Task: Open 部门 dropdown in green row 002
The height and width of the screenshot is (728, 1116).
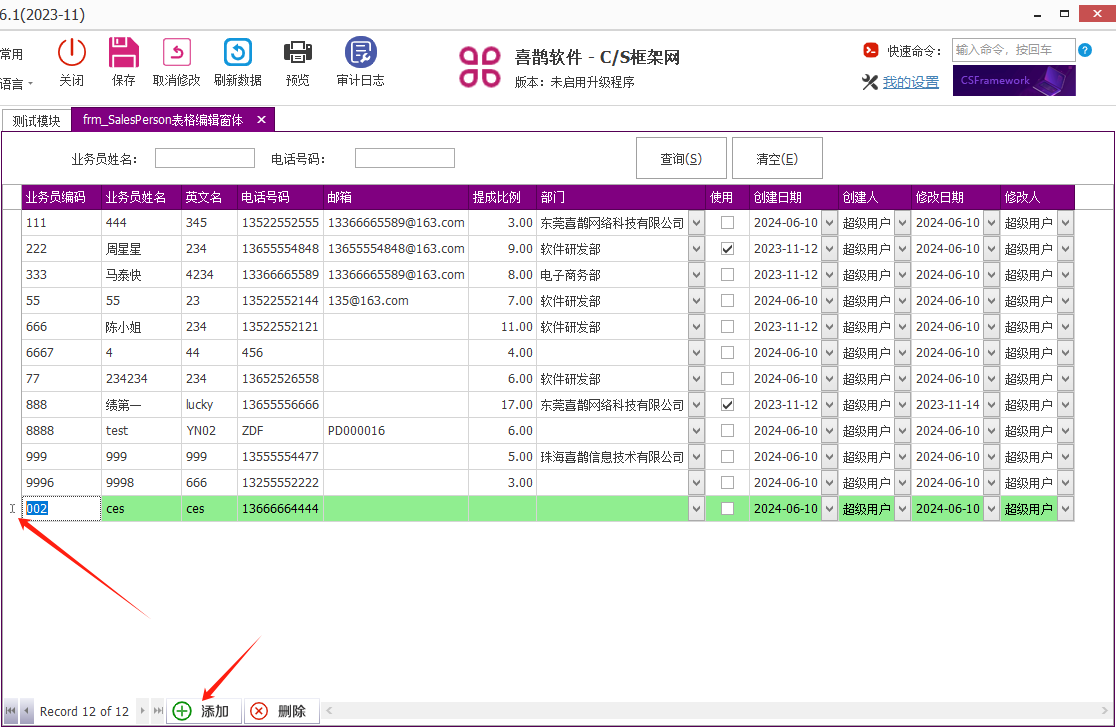Action: [x=696, y=509]
